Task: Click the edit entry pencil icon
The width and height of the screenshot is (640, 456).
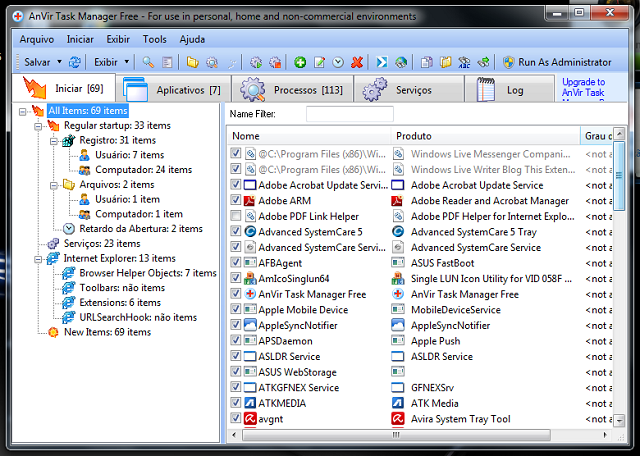Action: [x=319, y=62]
